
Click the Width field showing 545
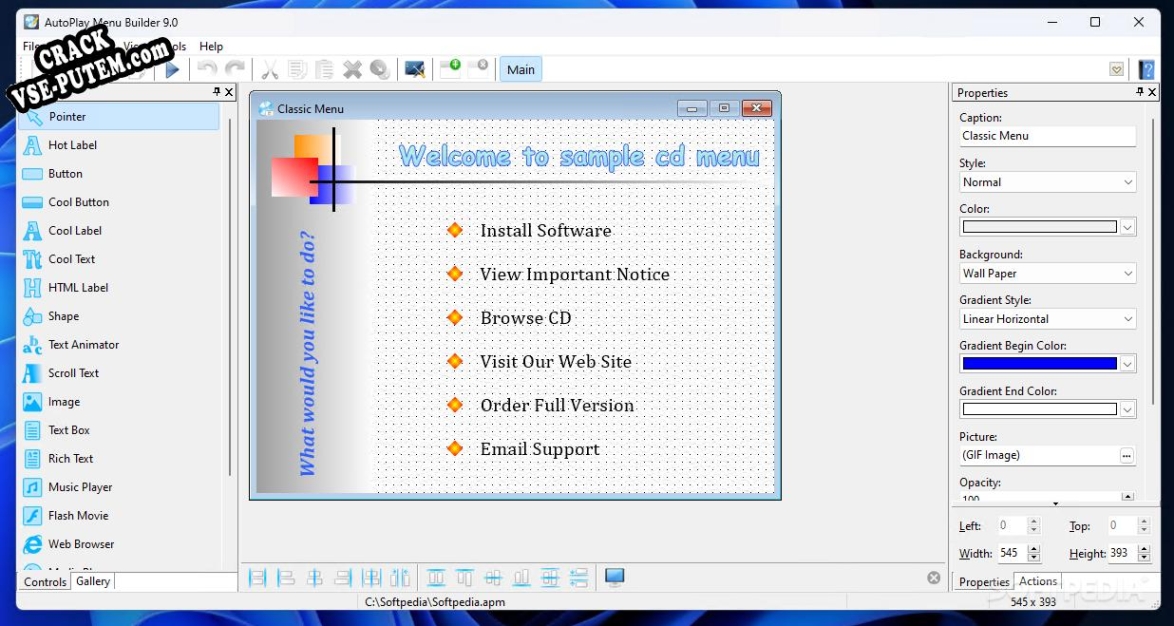1012,553
